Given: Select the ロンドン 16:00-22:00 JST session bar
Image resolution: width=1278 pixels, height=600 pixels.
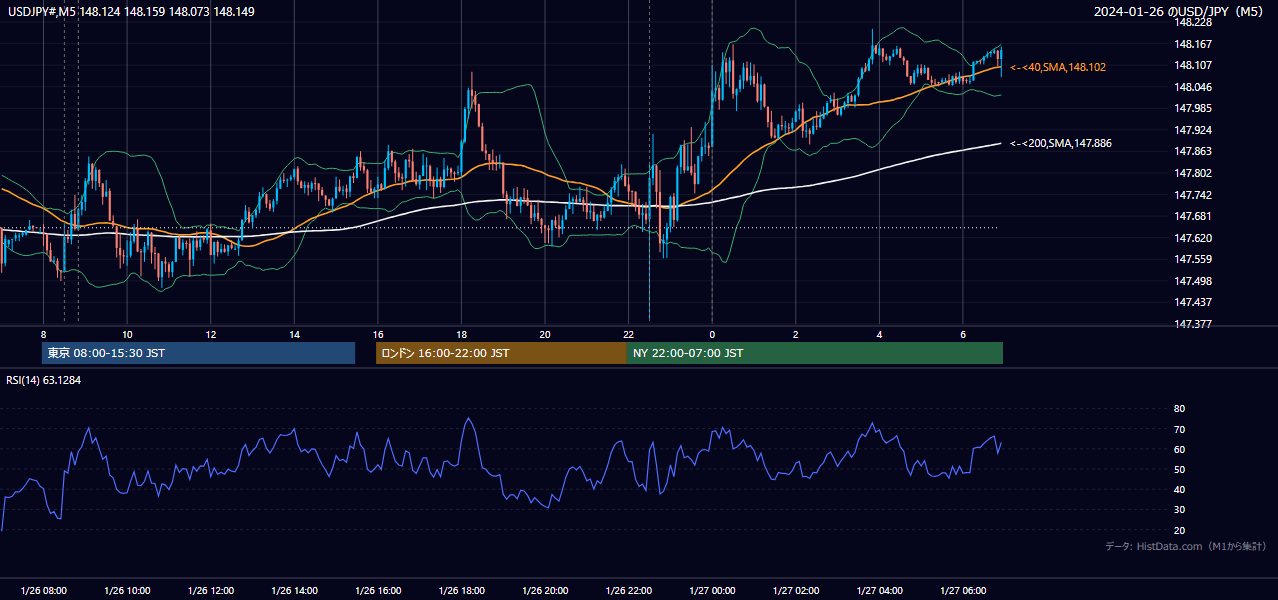Looking at the screenshot, I should [501, 353].
